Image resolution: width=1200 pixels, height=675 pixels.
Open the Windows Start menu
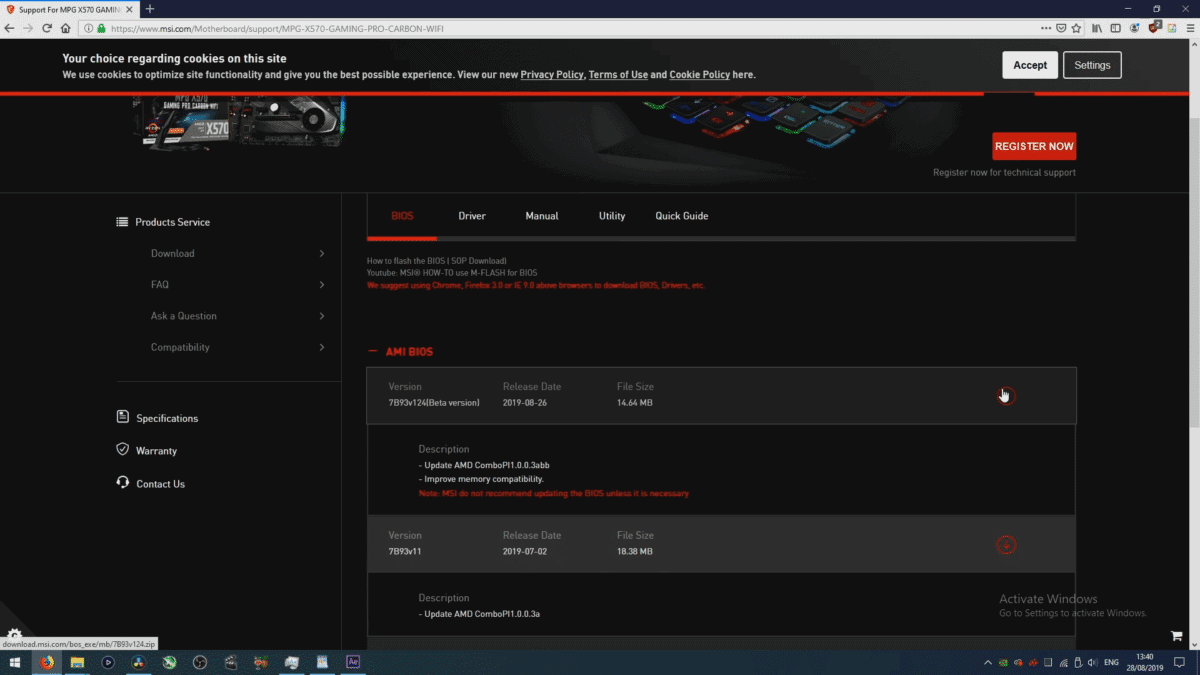(15, 662)
